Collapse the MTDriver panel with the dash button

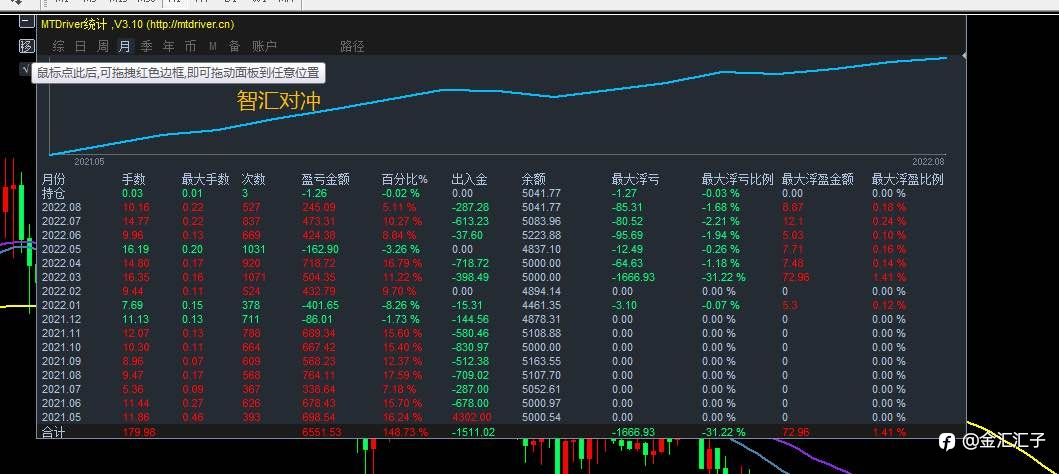26,21
